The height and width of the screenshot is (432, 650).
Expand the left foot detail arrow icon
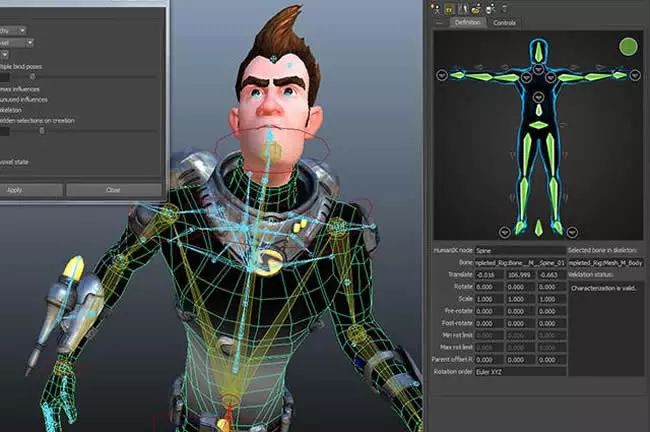click(x=506, y=231)
